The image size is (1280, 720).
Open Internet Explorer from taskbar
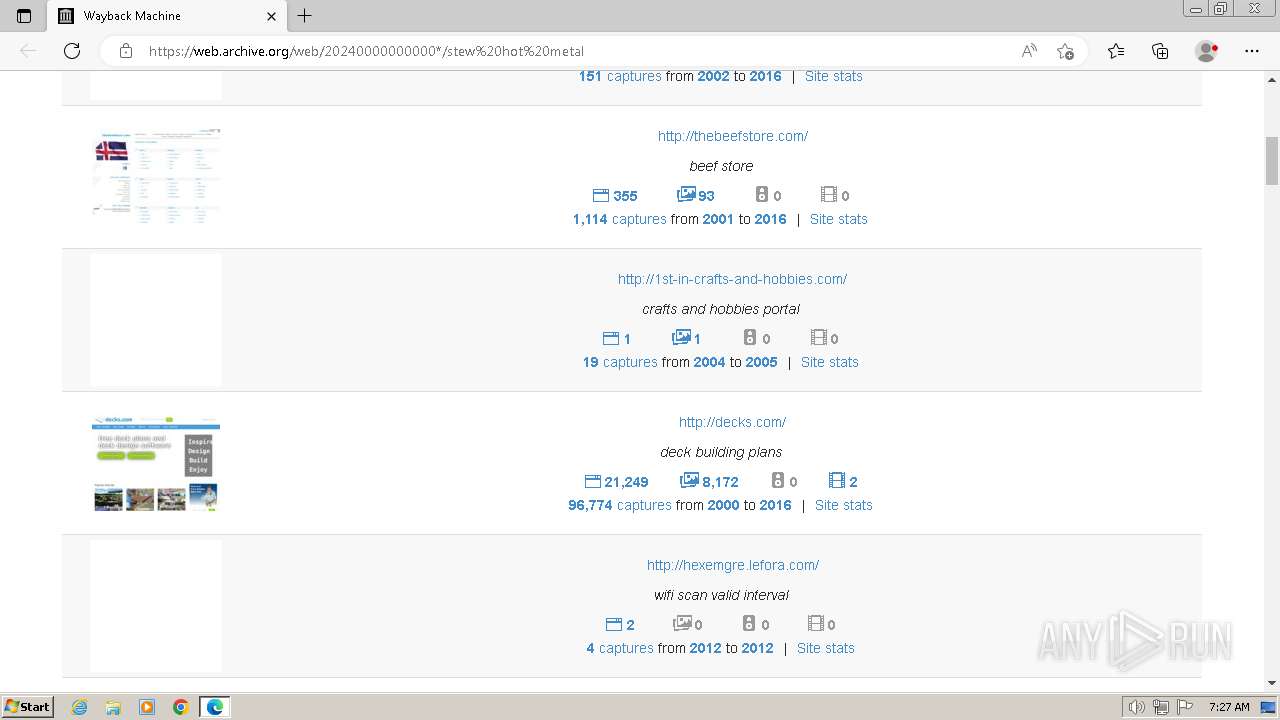click(x=79, y=707)
